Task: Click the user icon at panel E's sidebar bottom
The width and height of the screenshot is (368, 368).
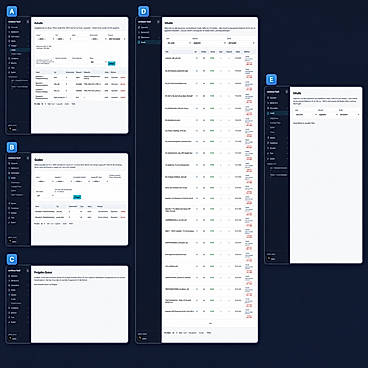Action: [269, 258]
